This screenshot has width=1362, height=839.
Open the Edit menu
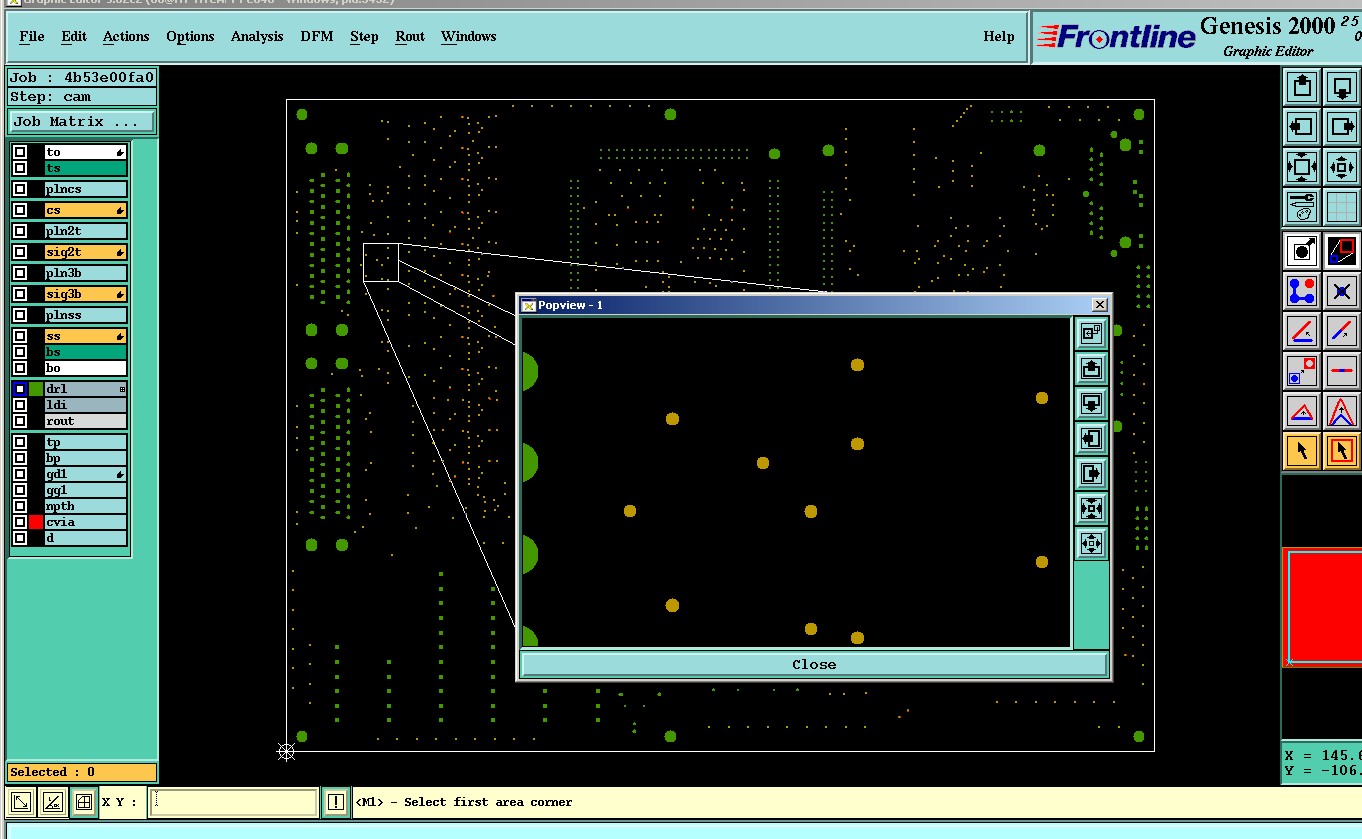coord(74,36)
